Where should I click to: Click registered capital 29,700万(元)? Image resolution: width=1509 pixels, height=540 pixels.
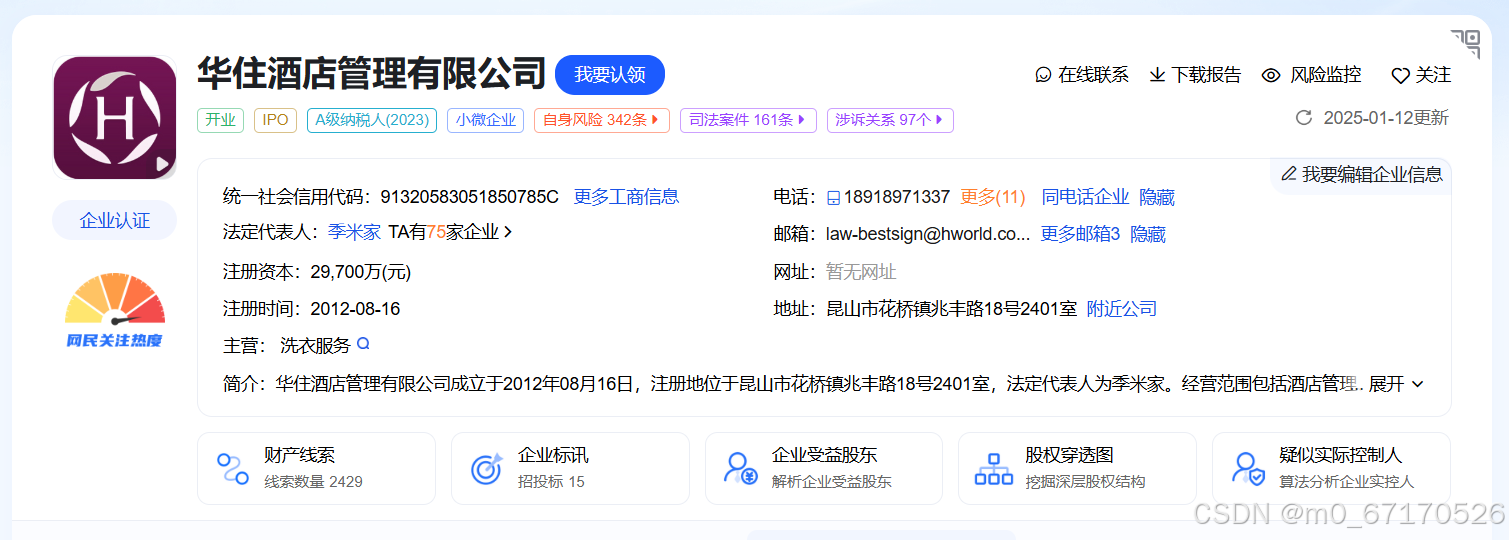click(x=361, y=272)
